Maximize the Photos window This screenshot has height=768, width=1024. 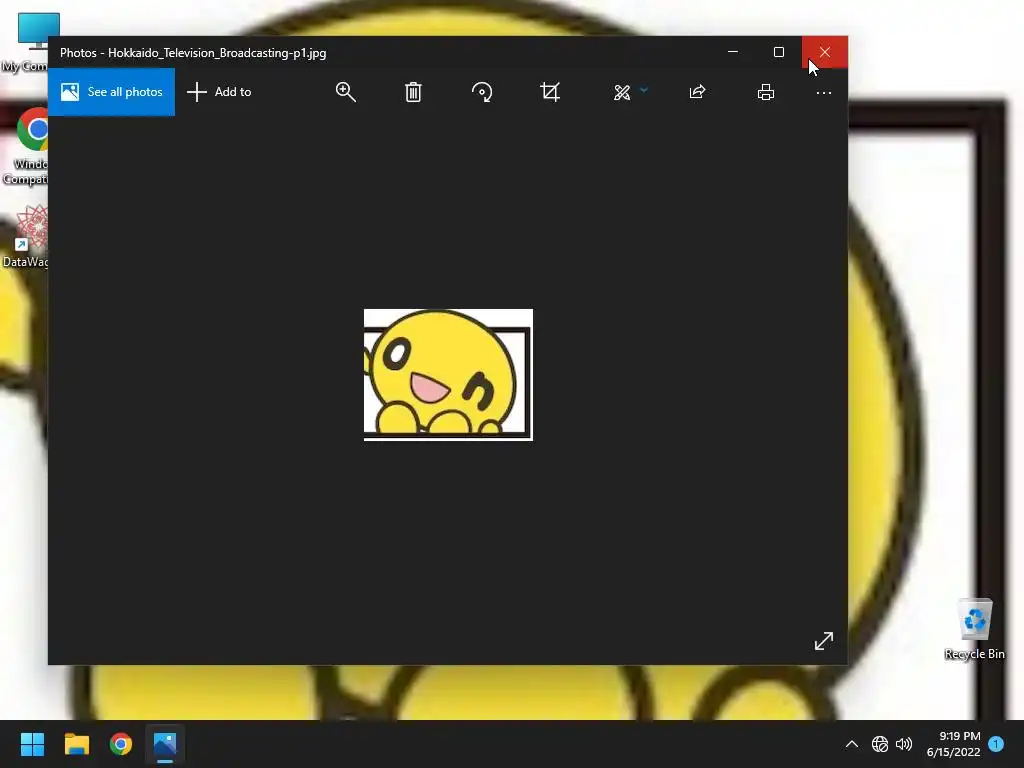(778, 52)
